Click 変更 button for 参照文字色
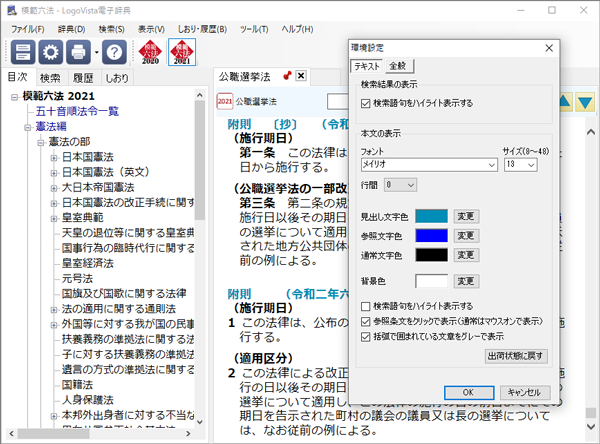The height and width of the screenshot is (444, 600). pos(466,235)
